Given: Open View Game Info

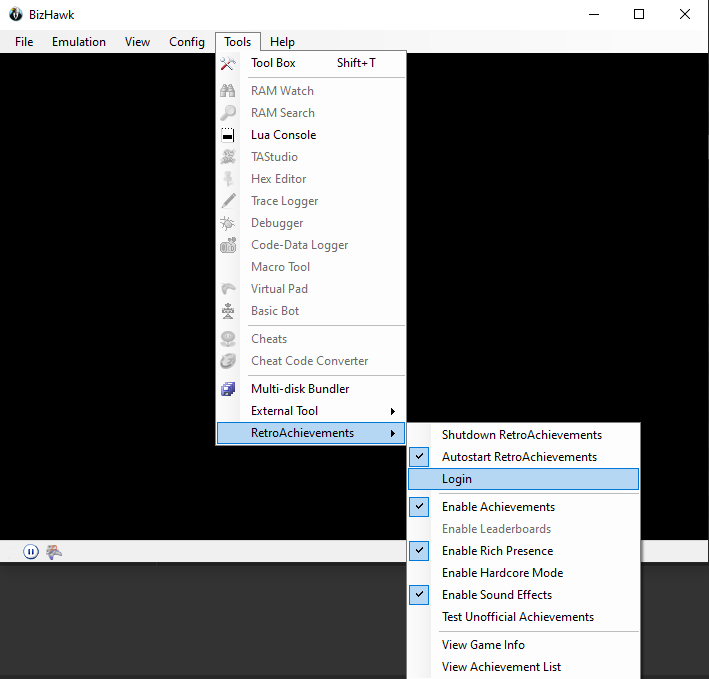Looking at the screenshot, I should point(524,645).
